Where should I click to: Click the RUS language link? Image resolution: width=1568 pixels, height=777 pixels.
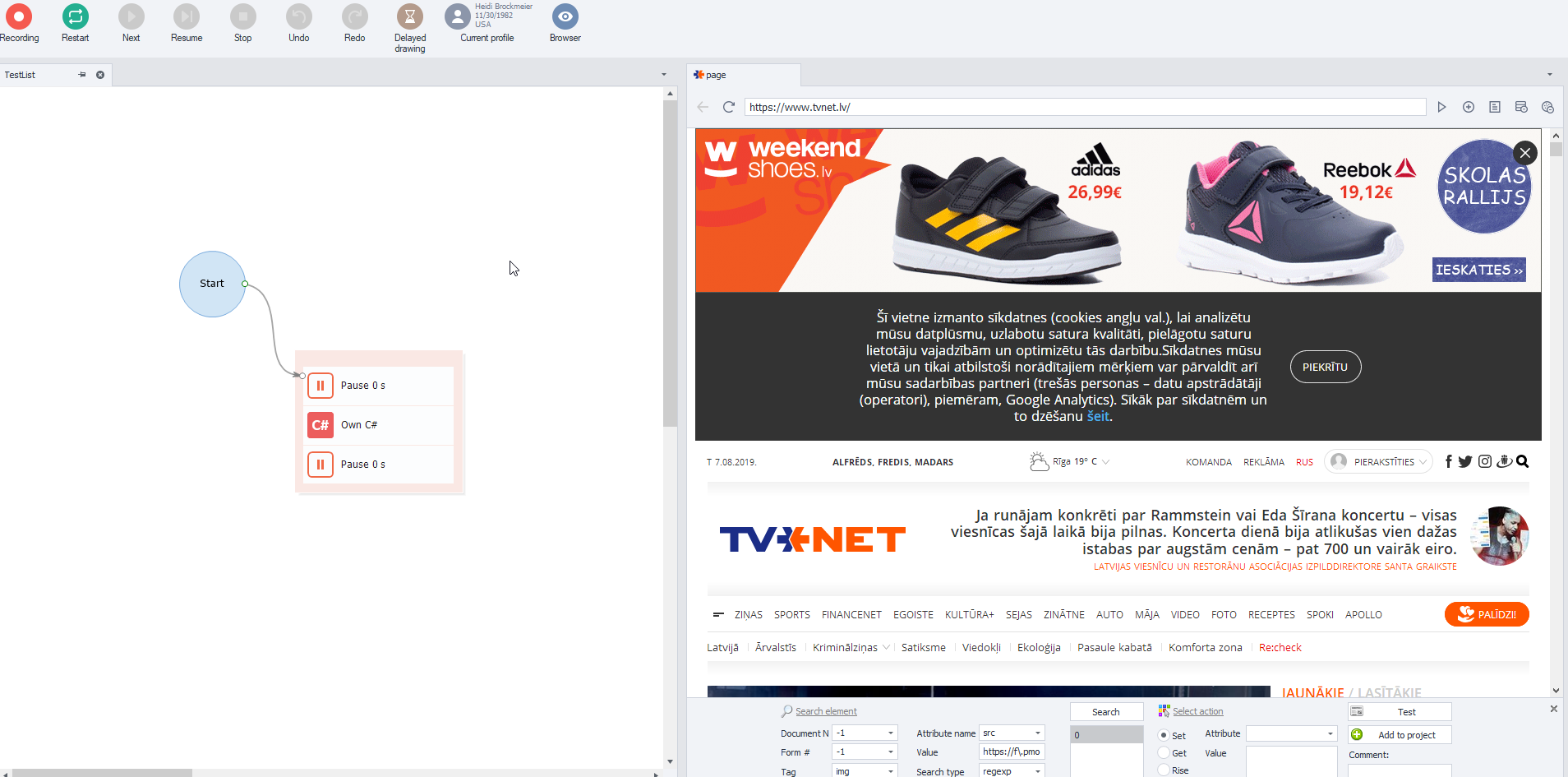pos(1304,462)
